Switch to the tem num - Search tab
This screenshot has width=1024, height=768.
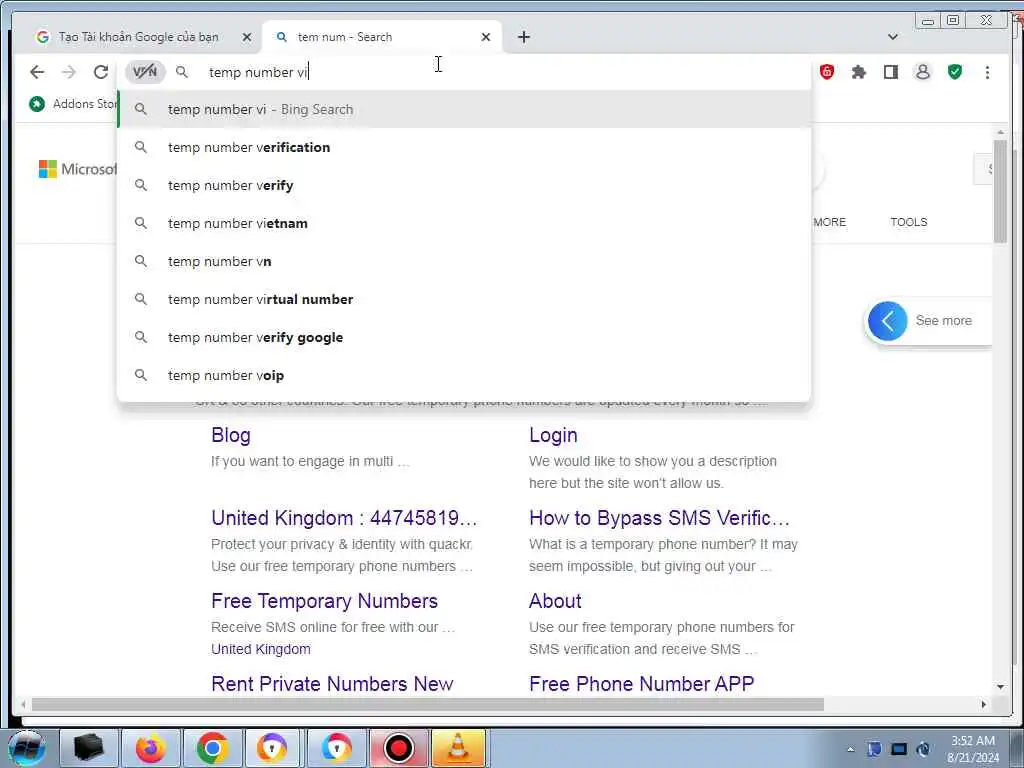[382, 37]
